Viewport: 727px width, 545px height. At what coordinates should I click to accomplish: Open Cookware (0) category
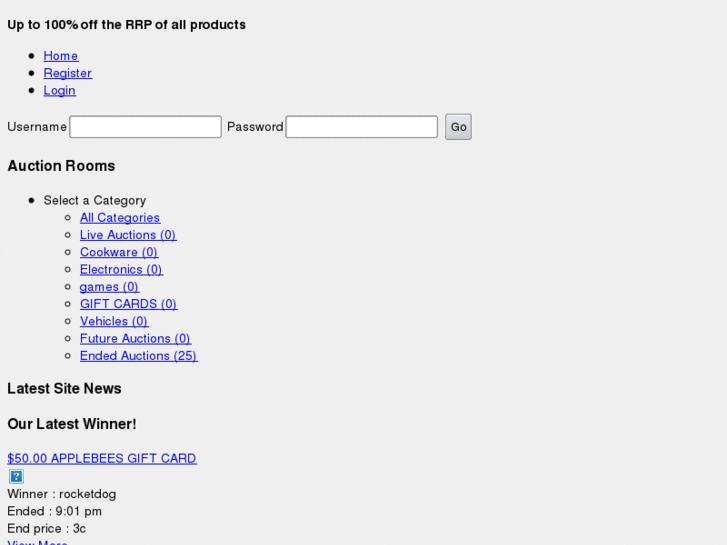click(118, 252)
